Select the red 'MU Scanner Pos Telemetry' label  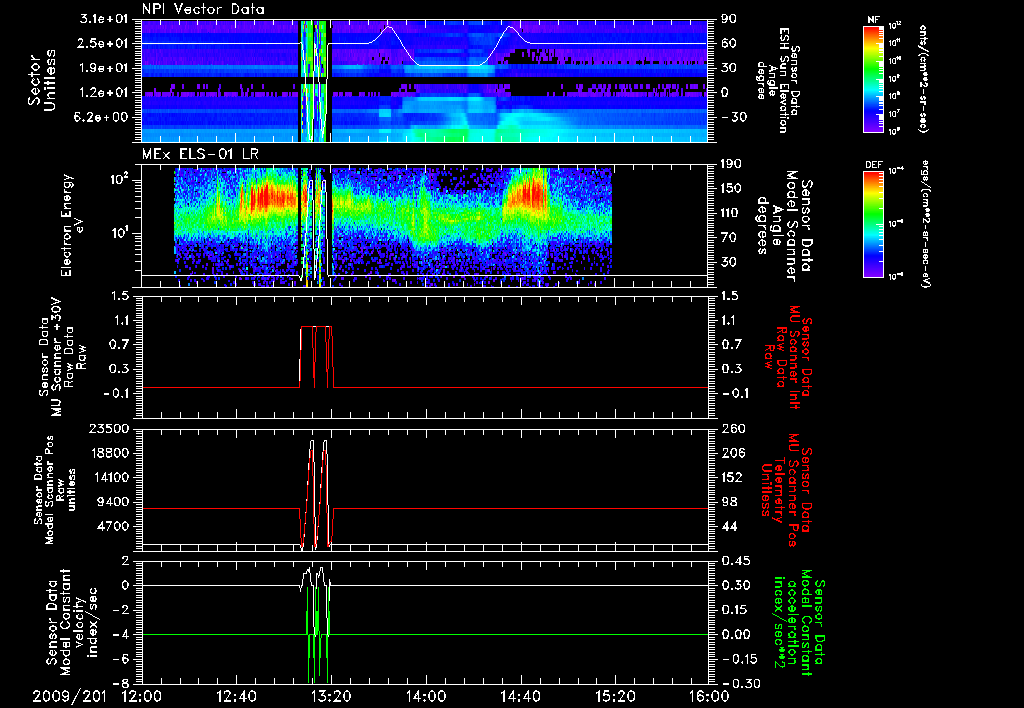tap(787, 490)
